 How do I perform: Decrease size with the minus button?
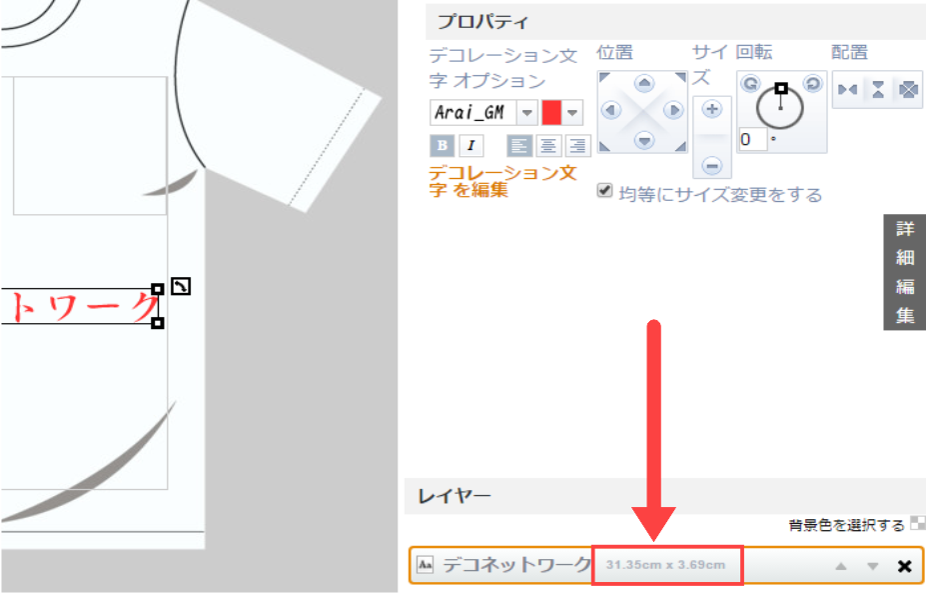(712, 165)
